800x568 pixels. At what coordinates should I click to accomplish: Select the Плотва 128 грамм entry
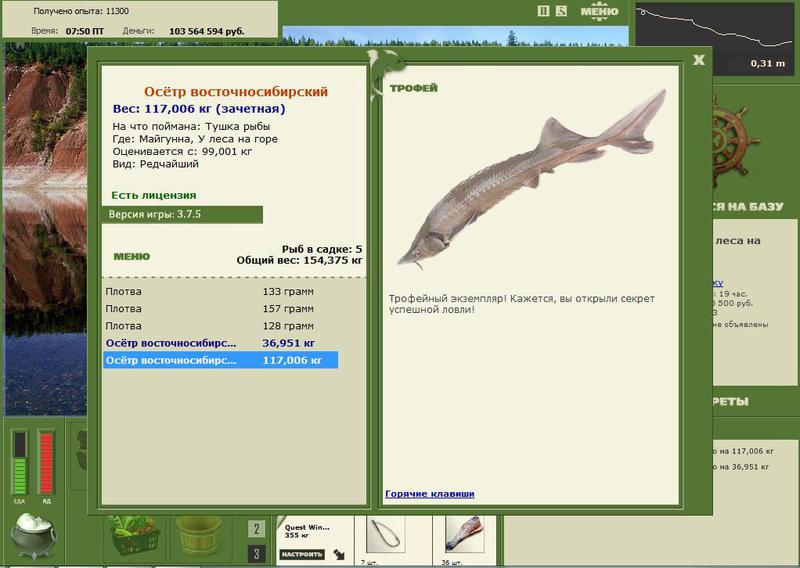pyautogui.click(x=220, y=326)
